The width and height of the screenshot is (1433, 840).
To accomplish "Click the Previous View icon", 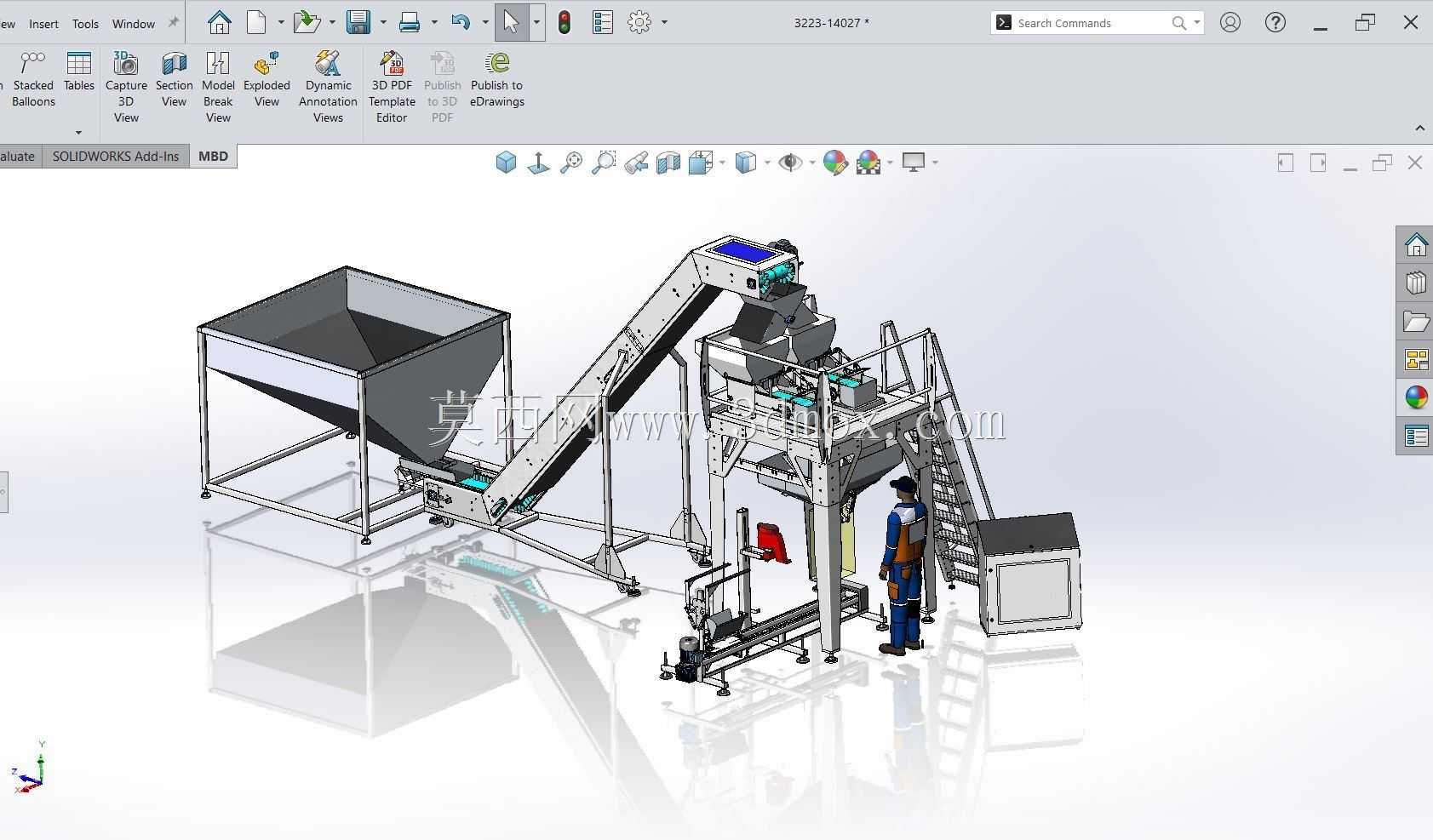I will tap(636, 162).
